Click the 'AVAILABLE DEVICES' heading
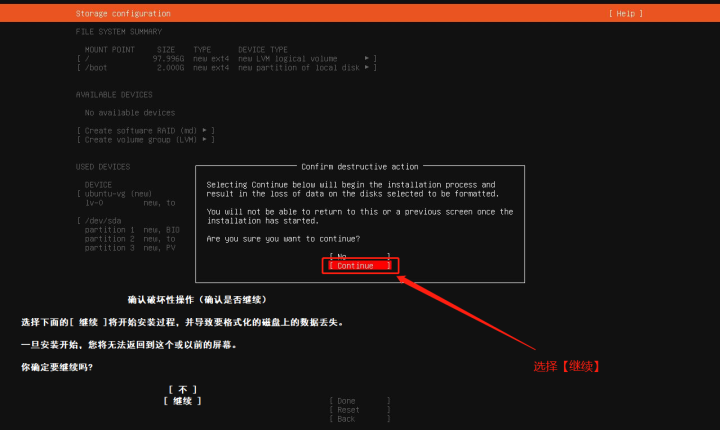This screenshot has width=720, height=430. pyautogui.click(x=114, y=95)
